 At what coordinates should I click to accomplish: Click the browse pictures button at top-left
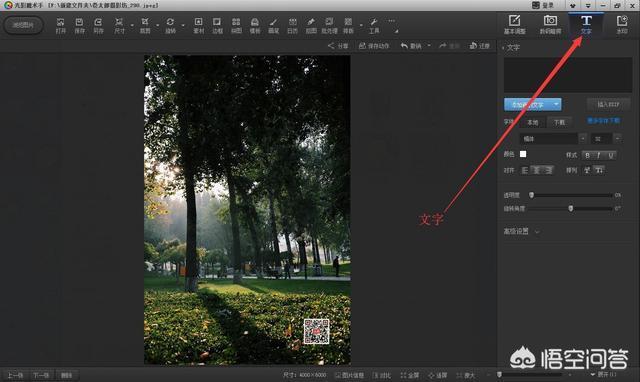(x=23, y=25)
